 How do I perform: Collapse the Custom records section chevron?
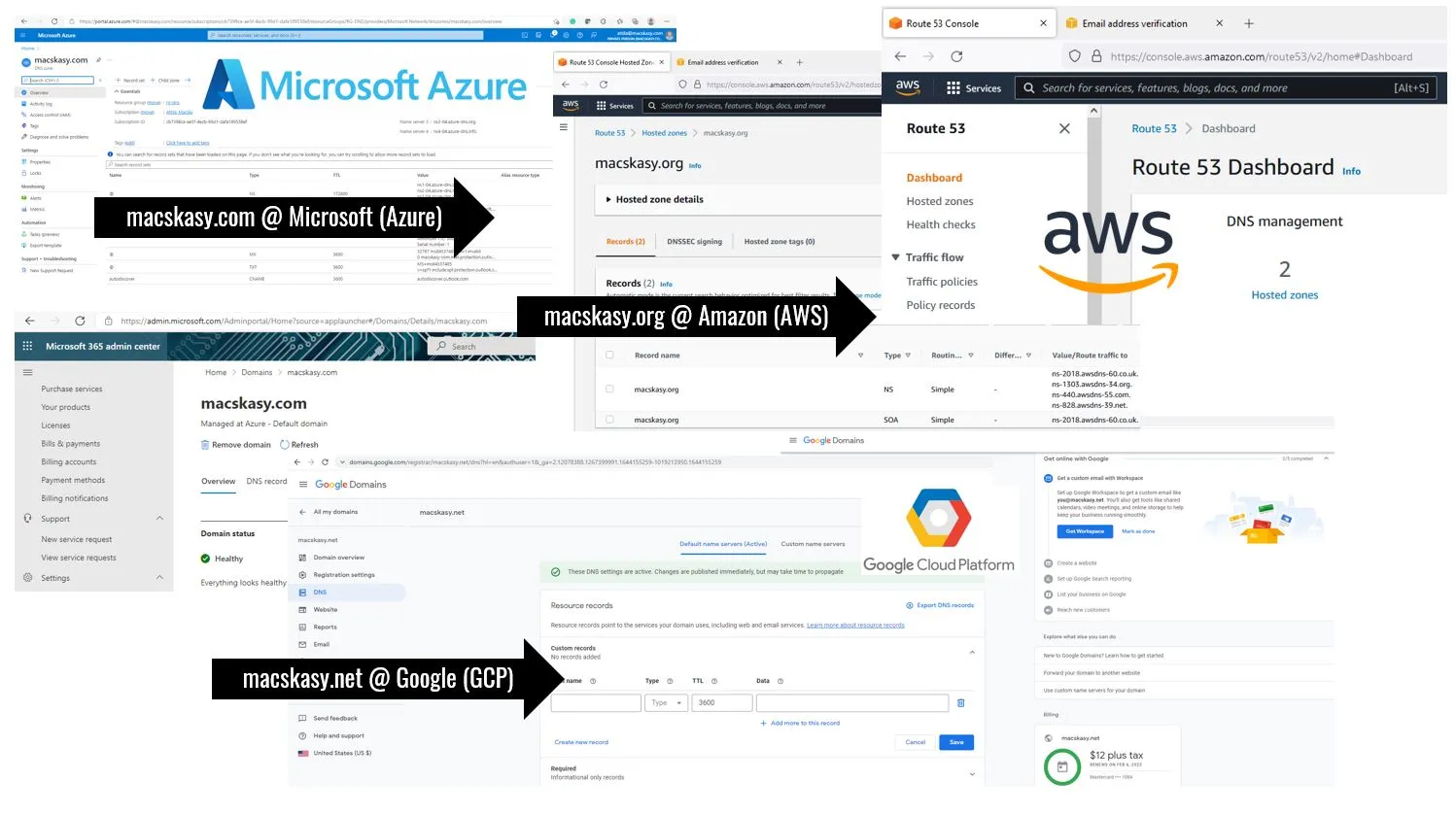(x=972, y=652)
